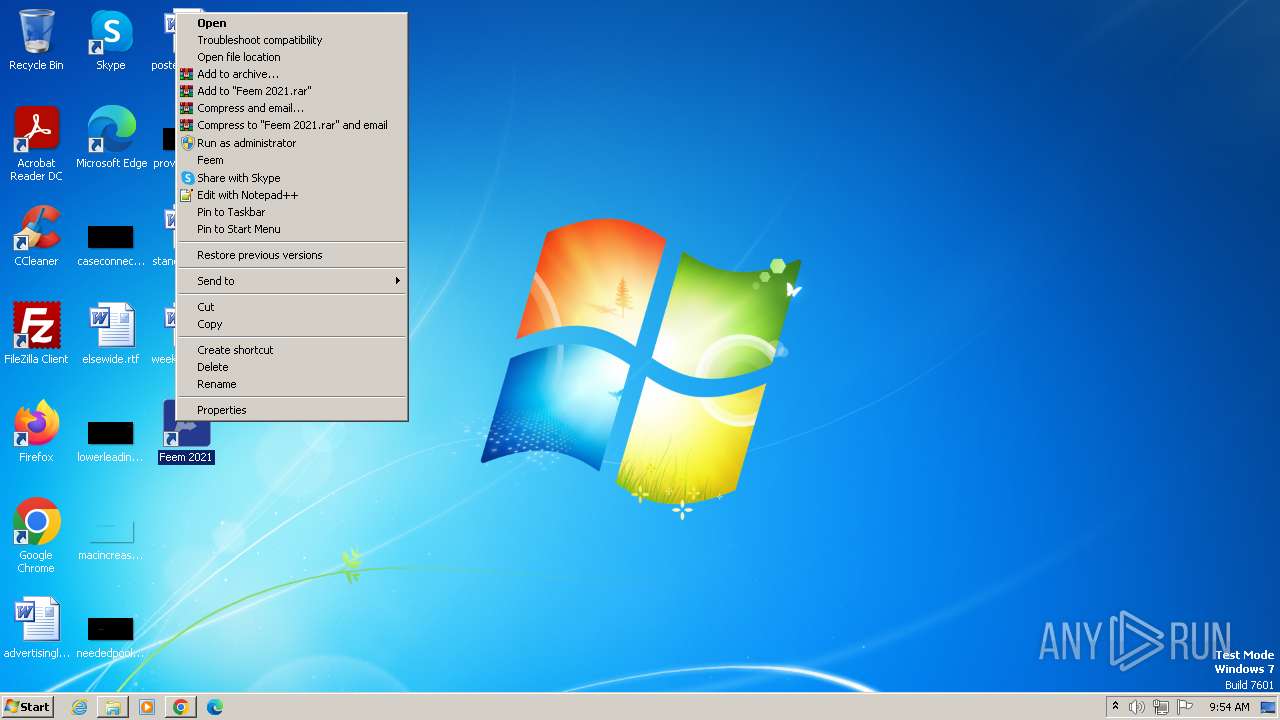Show hidden tray icons arrow
1280x720 pixels.
1115,707
